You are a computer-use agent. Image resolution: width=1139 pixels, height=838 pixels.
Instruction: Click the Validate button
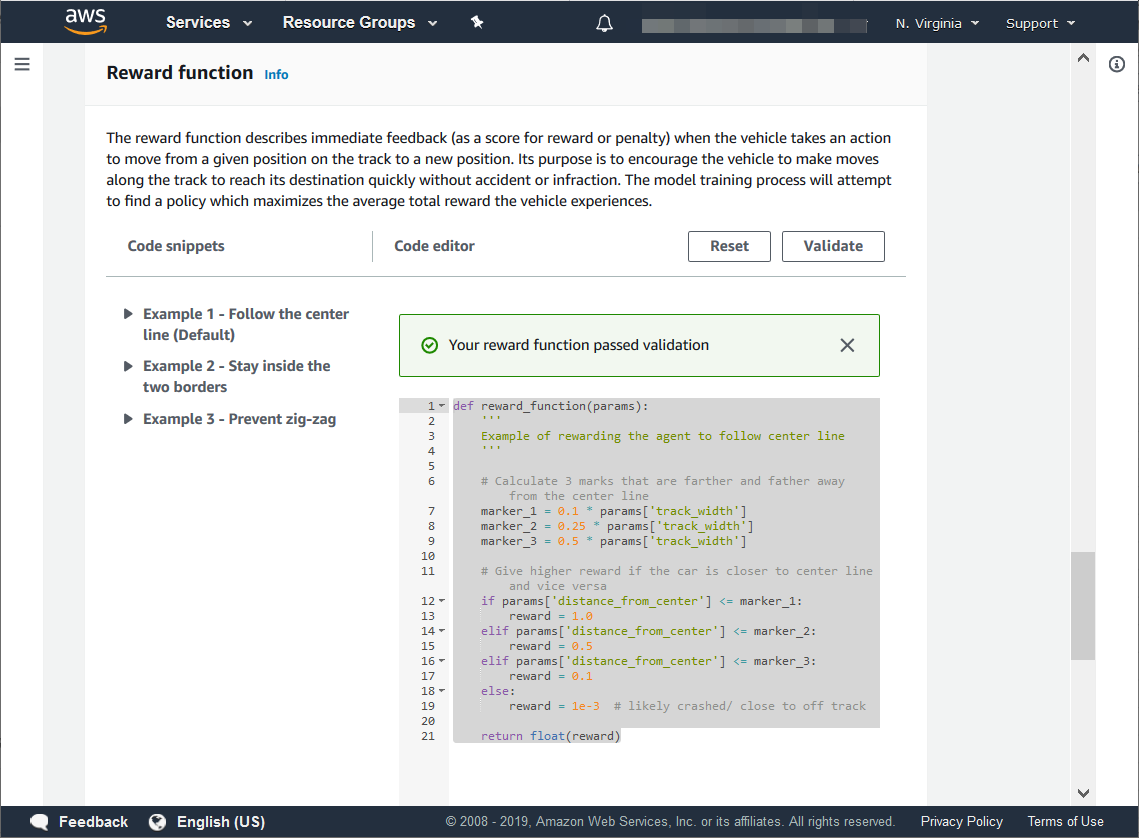(833, 246)
